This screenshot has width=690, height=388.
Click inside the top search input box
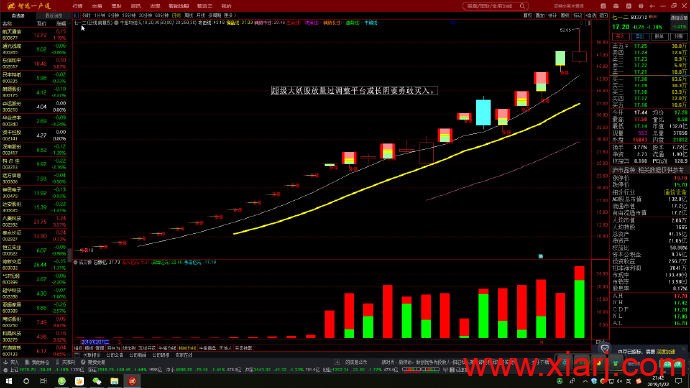(491, 6)
